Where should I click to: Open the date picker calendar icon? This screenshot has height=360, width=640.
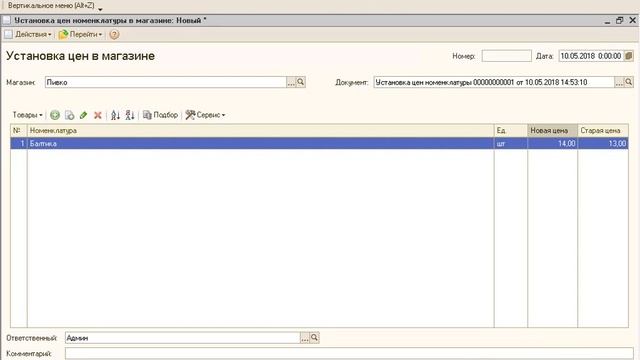point(629,56)
